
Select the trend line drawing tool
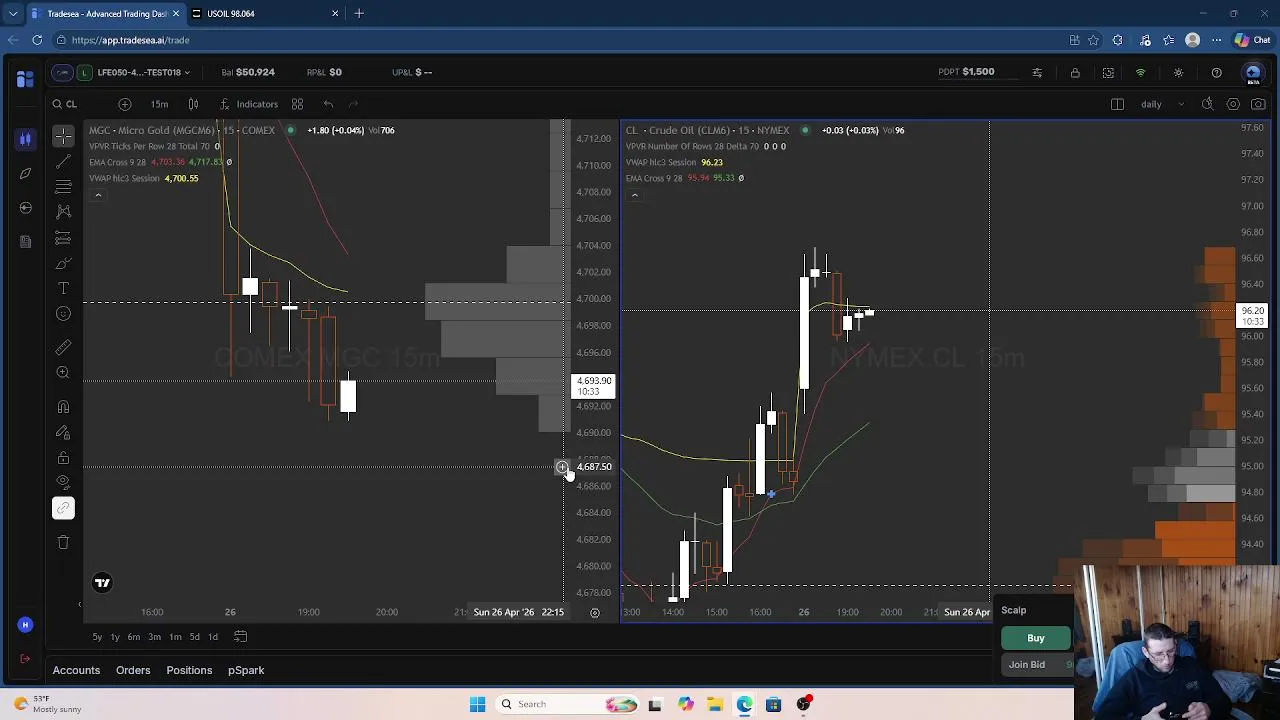63,162
